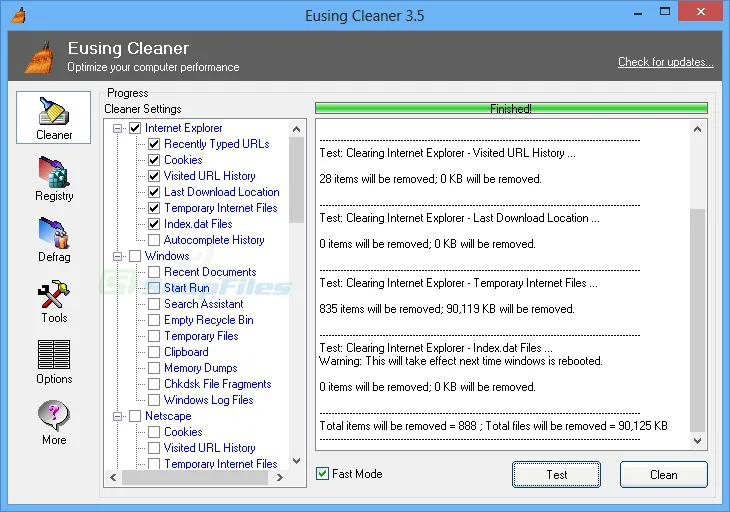
Task: Collapse the Internet Explorer tree node
Action: (118, 128)
